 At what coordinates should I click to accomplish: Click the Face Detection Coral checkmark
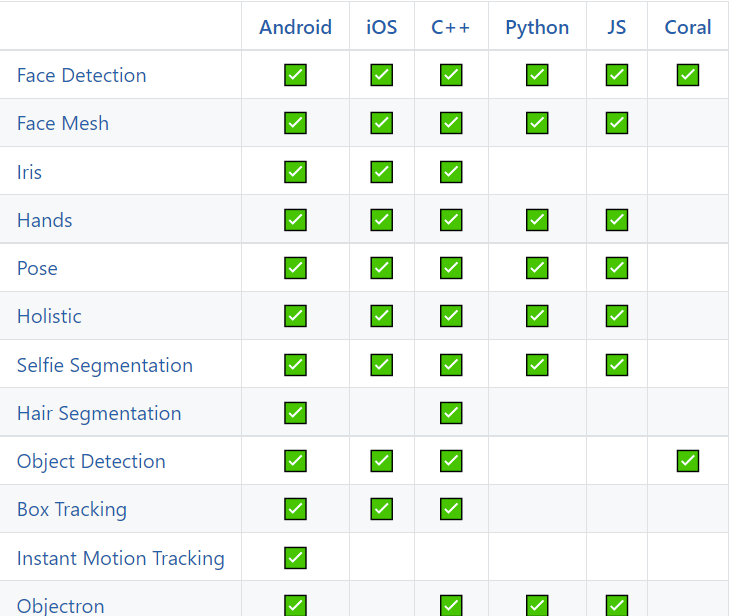coord(687,75)
